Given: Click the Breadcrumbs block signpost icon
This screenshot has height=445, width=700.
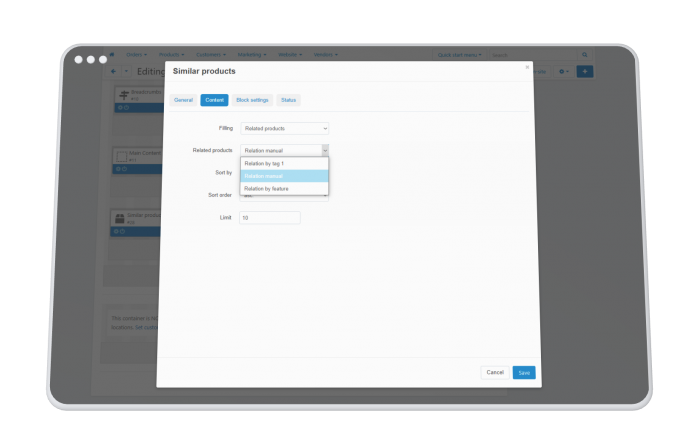Looking at the screenshot, I should click(x=124, y=95).
